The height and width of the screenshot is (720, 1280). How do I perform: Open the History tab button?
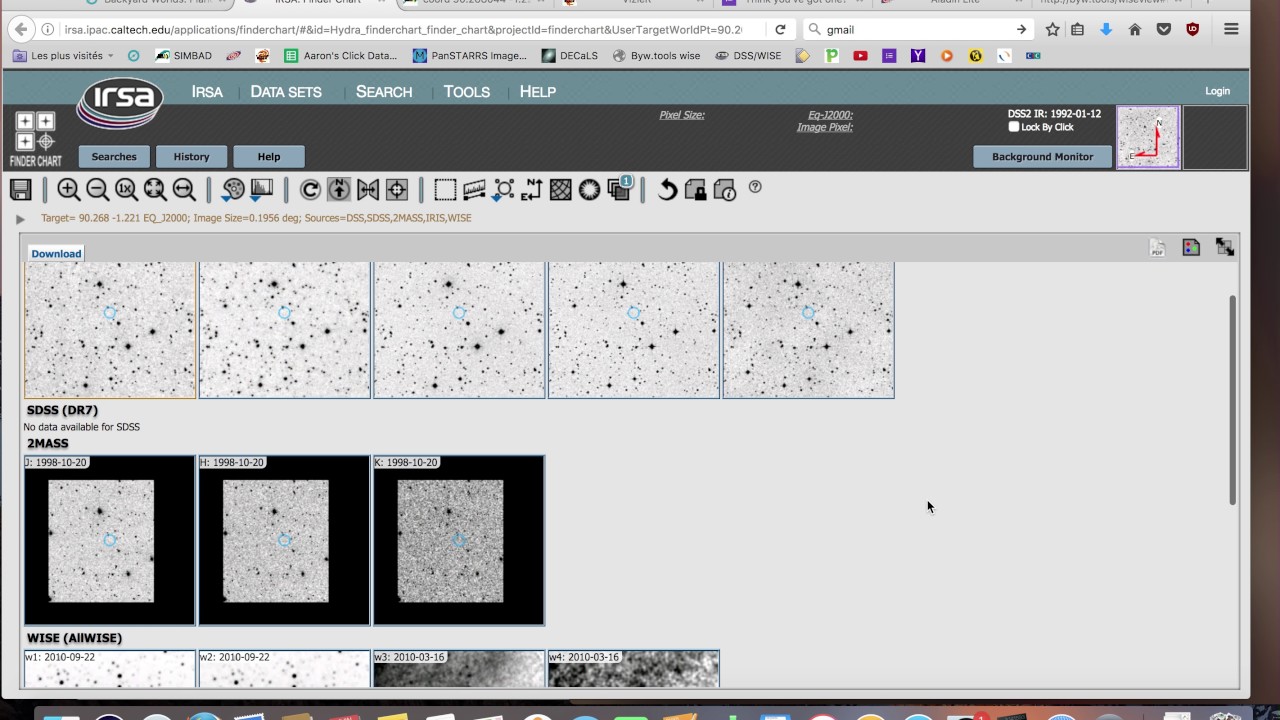coord(191,157)
